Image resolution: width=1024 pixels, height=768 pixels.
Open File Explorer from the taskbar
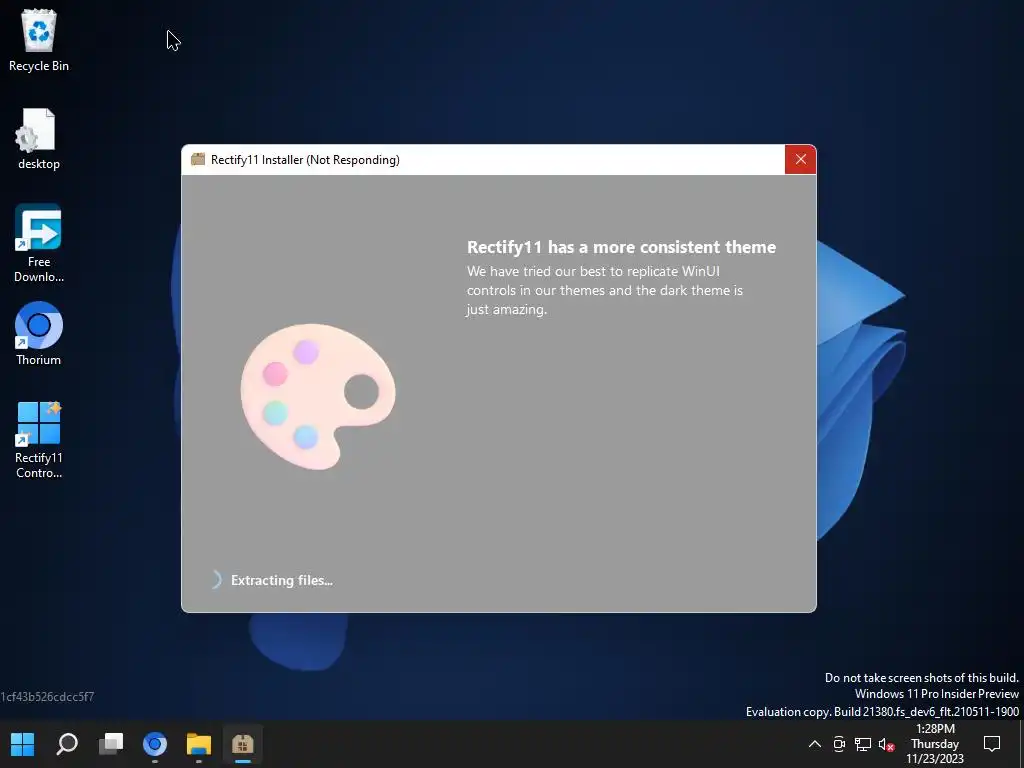199,744
